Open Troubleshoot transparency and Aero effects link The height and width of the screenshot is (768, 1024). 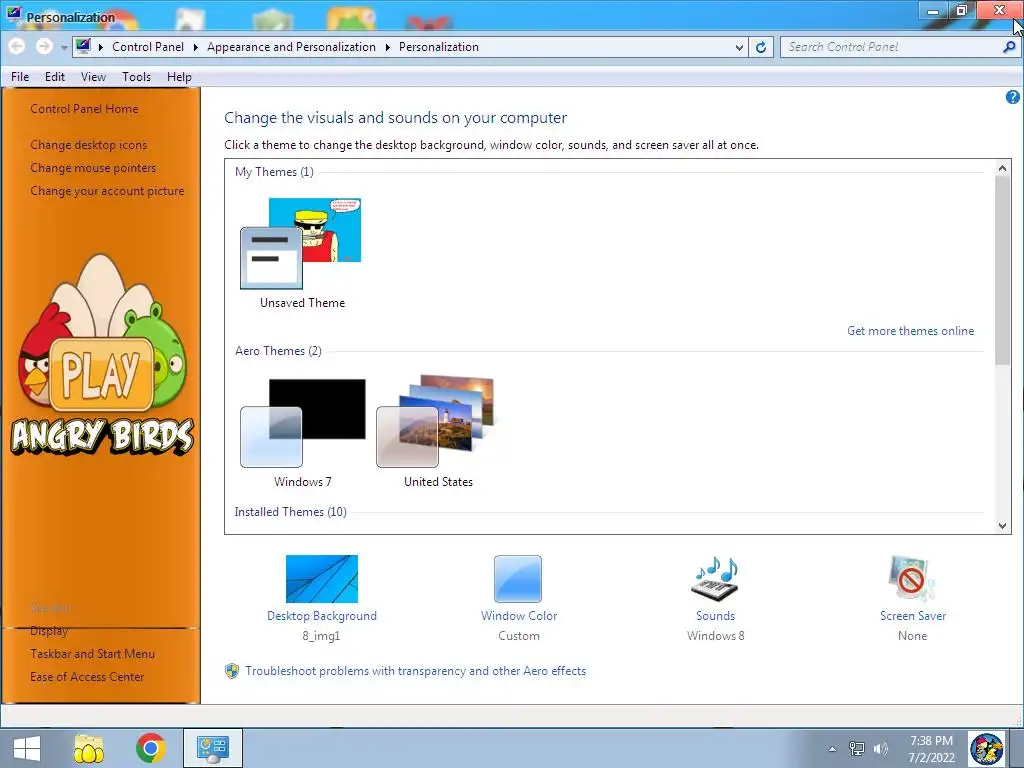click(415, 671)
